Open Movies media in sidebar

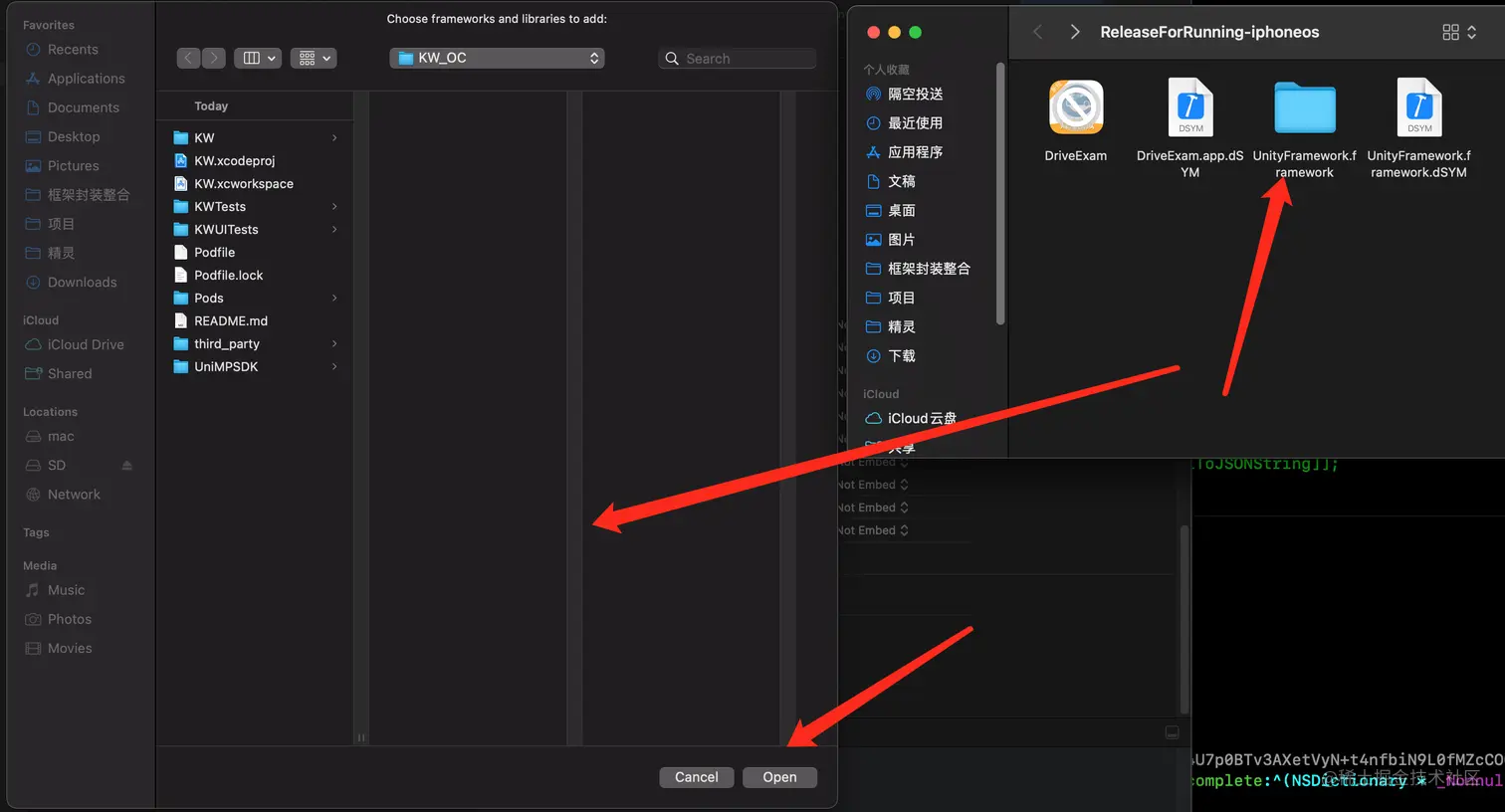[x=58, y=648]
